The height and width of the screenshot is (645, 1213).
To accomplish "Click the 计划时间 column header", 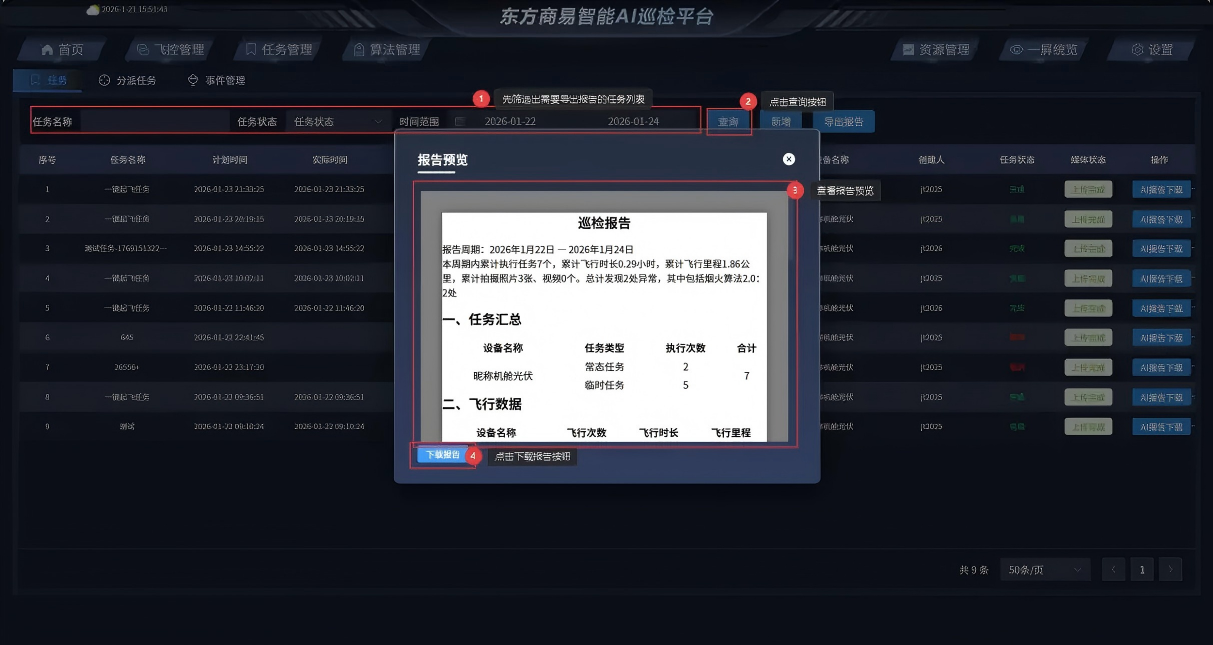I will pos(229,160).
